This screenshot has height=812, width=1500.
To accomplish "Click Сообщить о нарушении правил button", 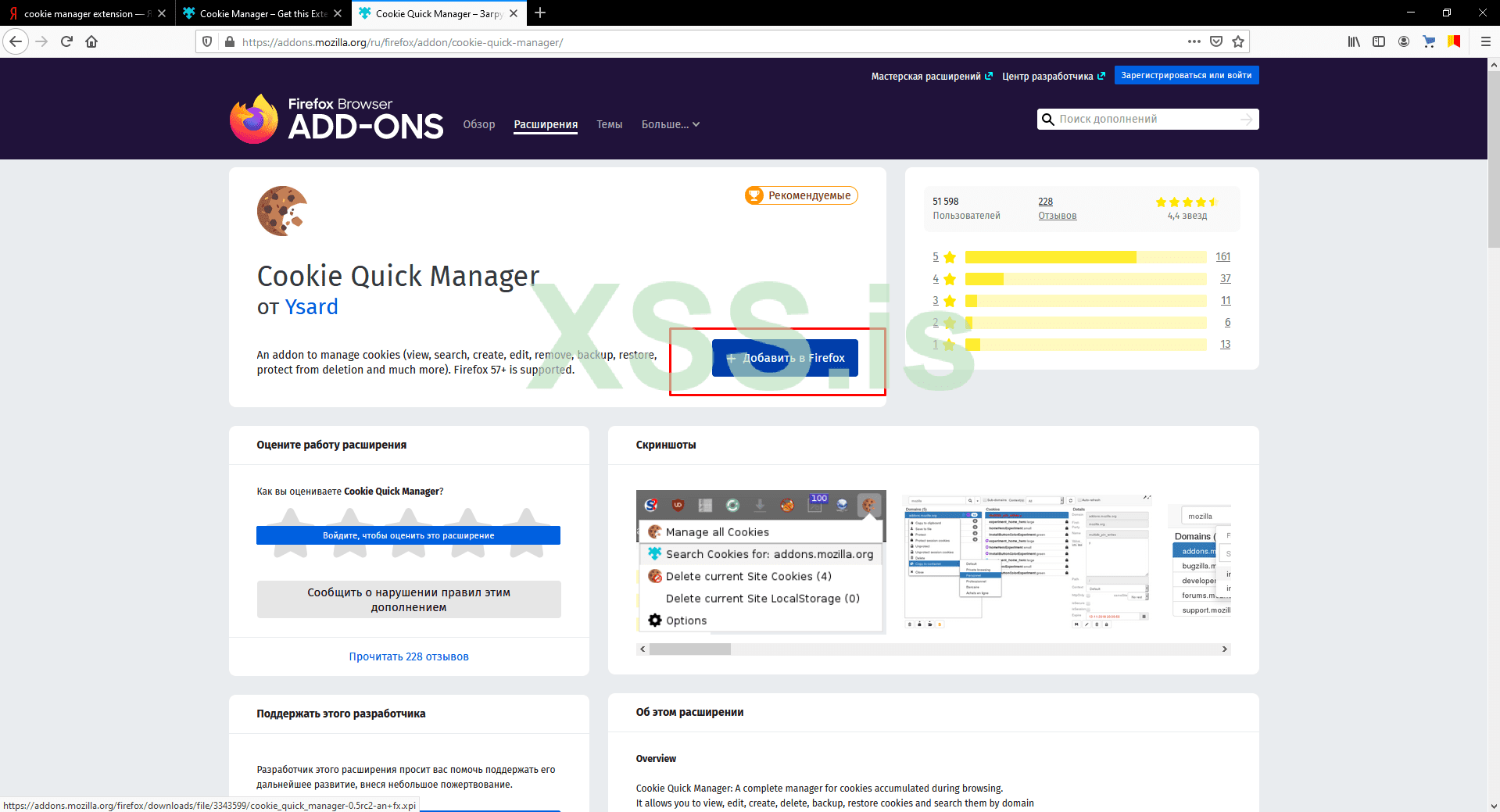I will (x=409, y=599).
